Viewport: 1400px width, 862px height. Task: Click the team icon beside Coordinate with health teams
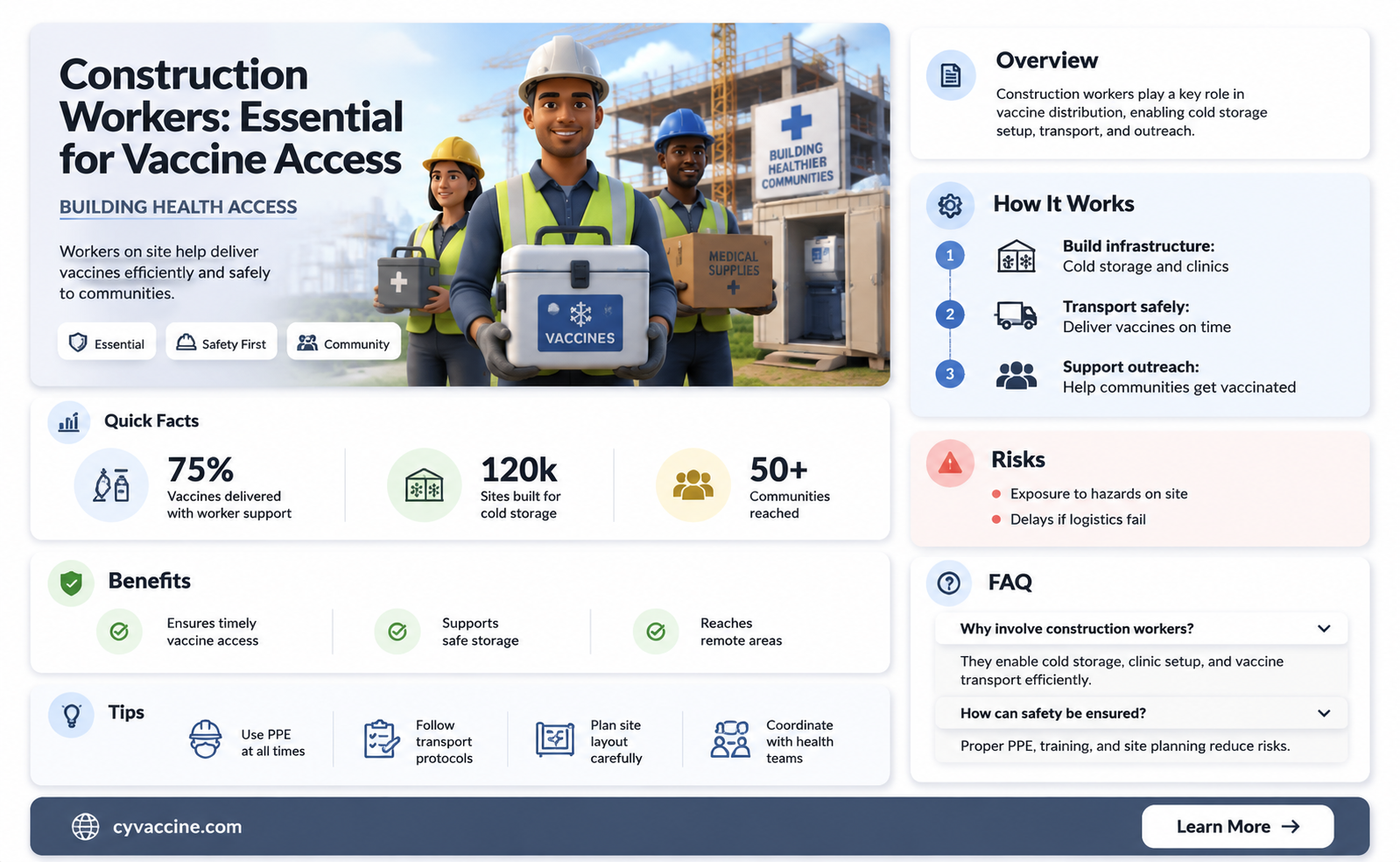(730, 739)
